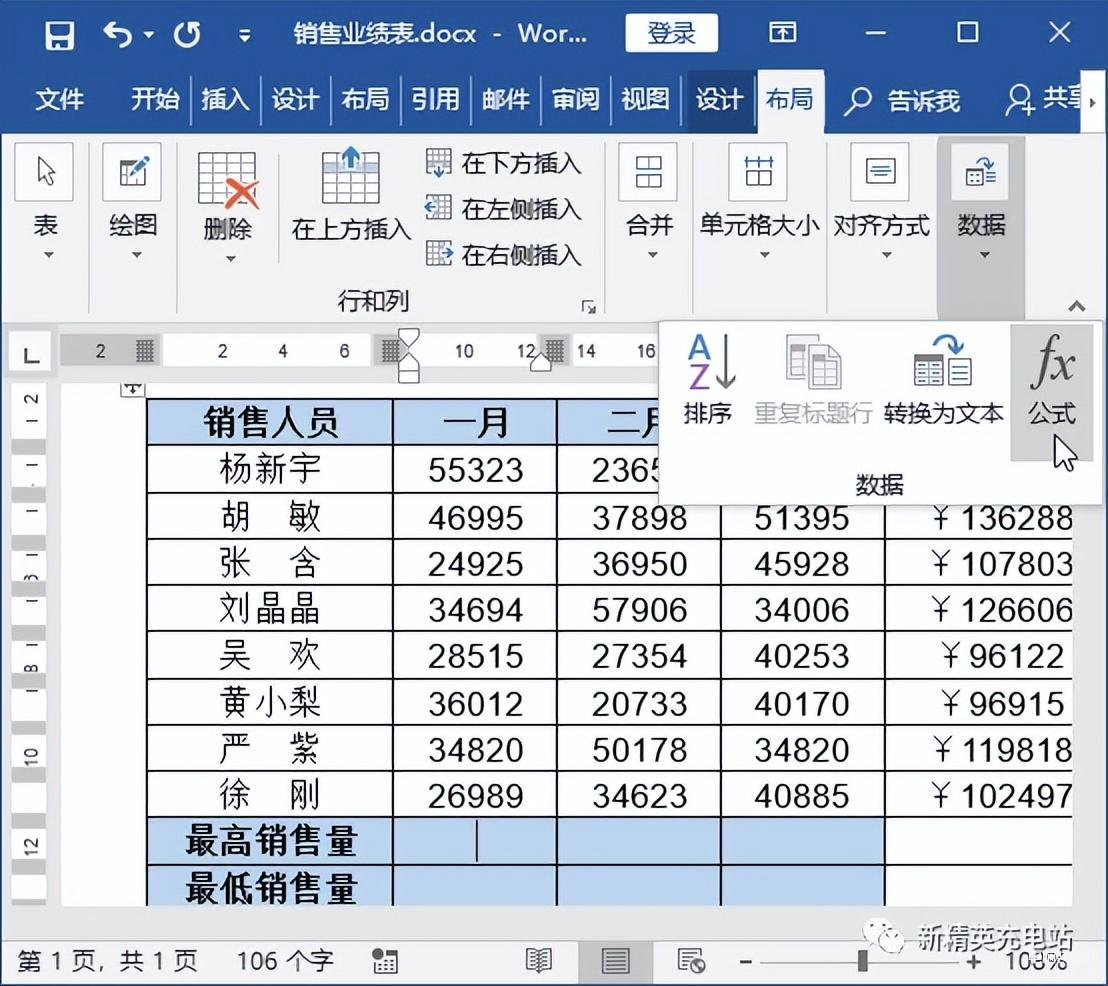Click 在下方插入 insert below
This screenshot has width=1108, height=986.
click(504, 163)
